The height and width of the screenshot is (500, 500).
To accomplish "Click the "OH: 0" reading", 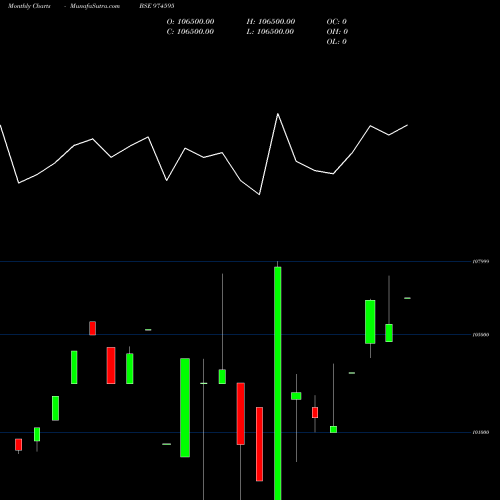I will 337,32.
